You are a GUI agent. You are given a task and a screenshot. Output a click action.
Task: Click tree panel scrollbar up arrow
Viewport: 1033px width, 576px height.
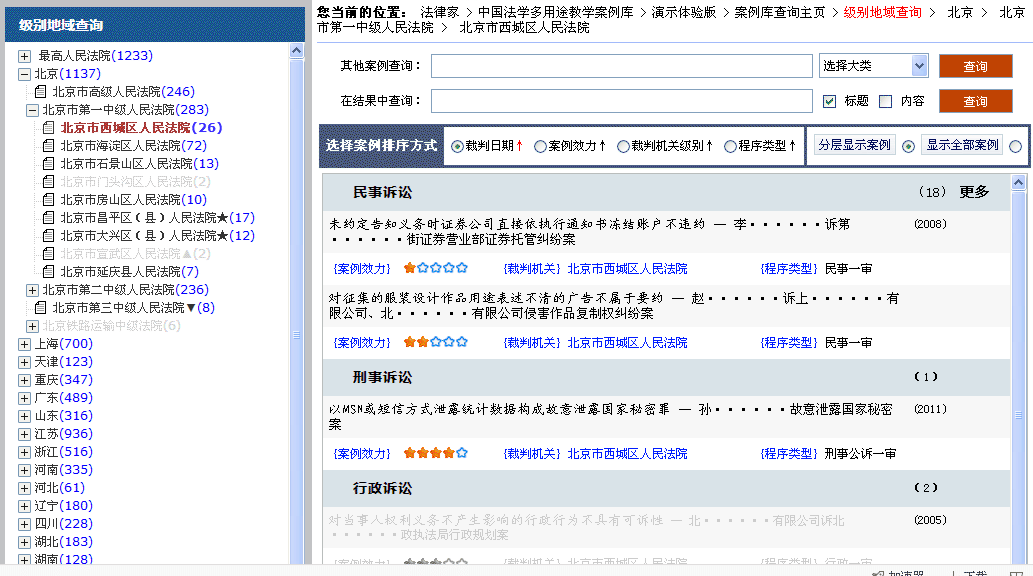[296, 51]
